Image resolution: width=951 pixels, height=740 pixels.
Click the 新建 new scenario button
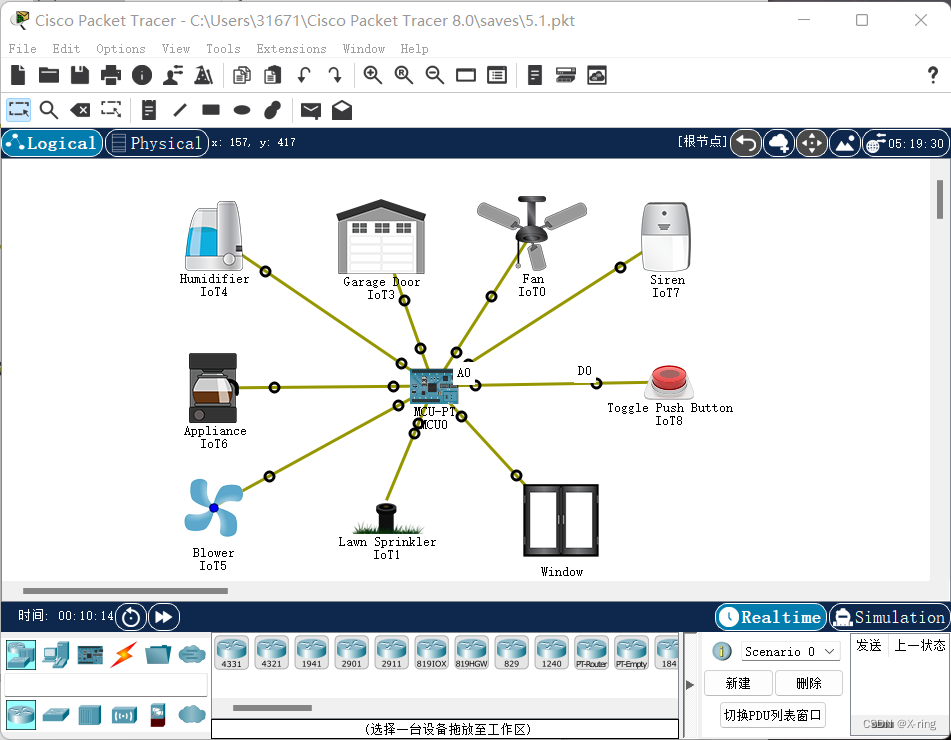[x=738, y=684]
